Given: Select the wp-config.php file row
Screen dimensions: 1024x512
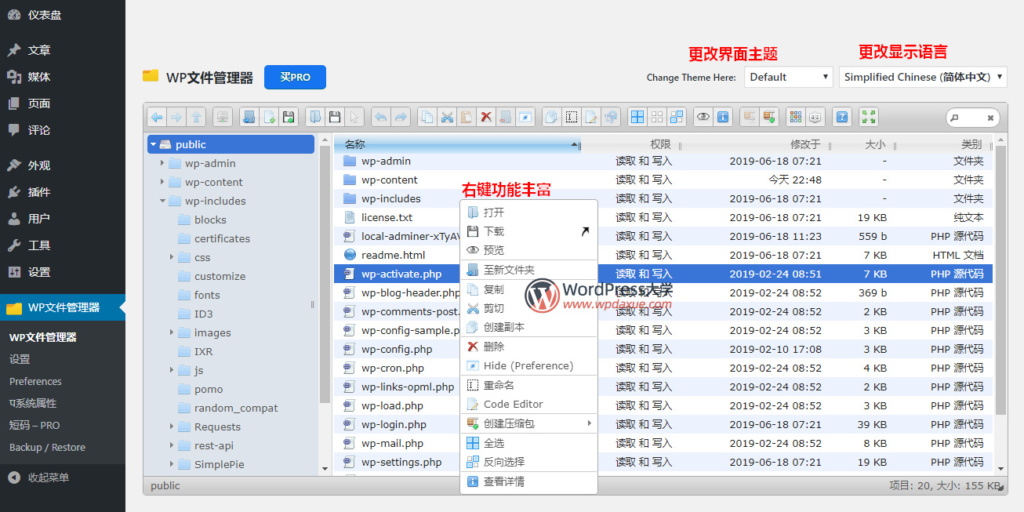Looking at the screenshot, I should pyautogui.click(x=663, y=349).
